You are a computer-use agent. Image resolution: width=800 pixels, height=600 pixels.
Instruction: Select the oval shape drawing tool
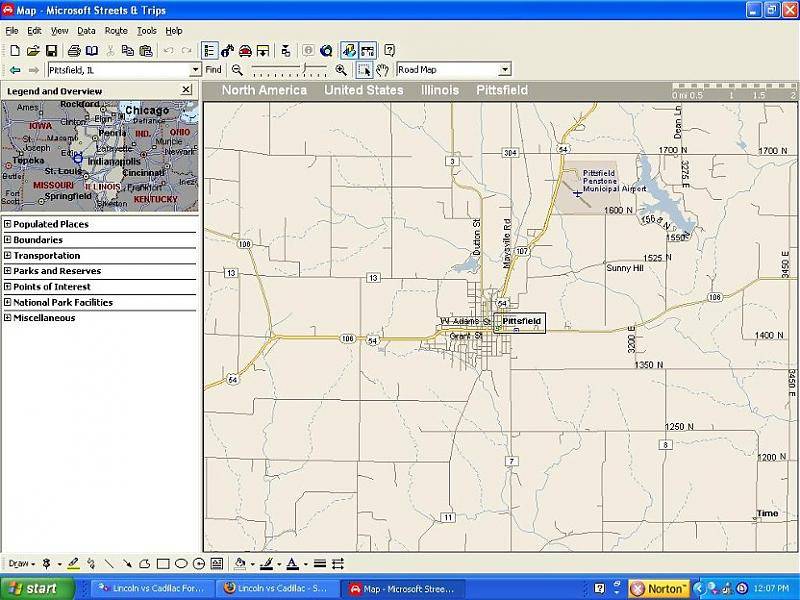point(181,564)
